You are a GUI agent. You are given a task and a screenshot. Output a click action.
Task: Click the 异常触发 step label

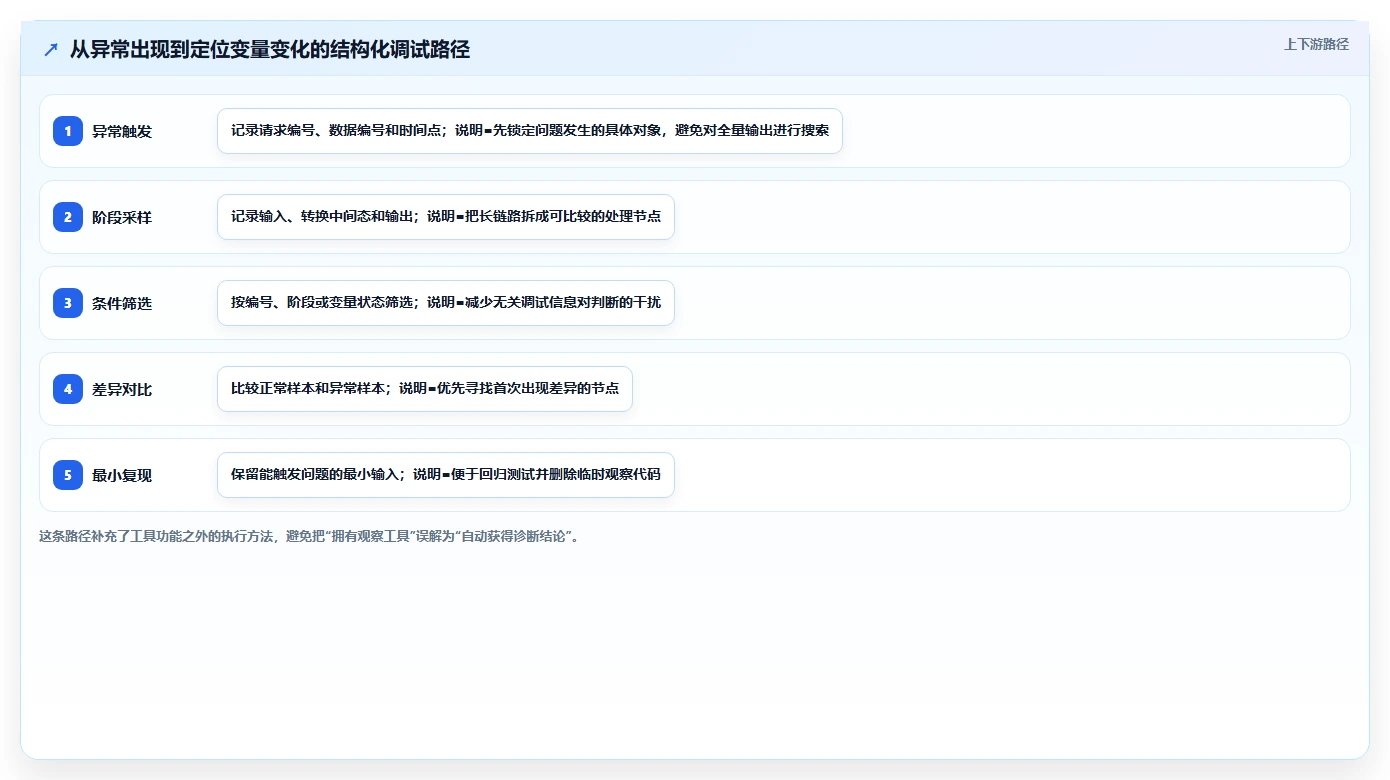tap(122, 131)
